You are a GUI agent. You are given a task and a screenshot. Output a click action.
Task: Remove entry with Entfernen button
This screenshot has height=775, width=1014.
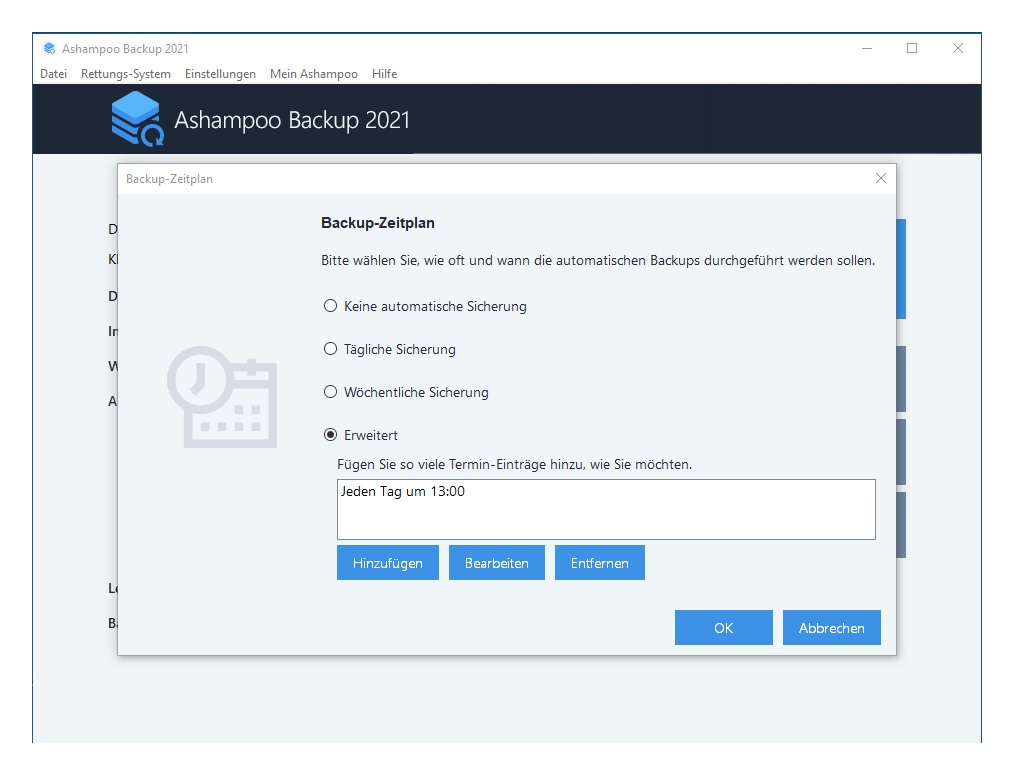pyautogui.click(x=599, y=563)
